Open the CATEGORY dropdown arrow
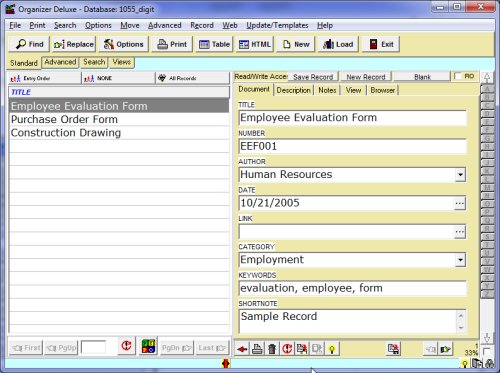This screenshot has height=373, width=500. click(x=460, y=260)
